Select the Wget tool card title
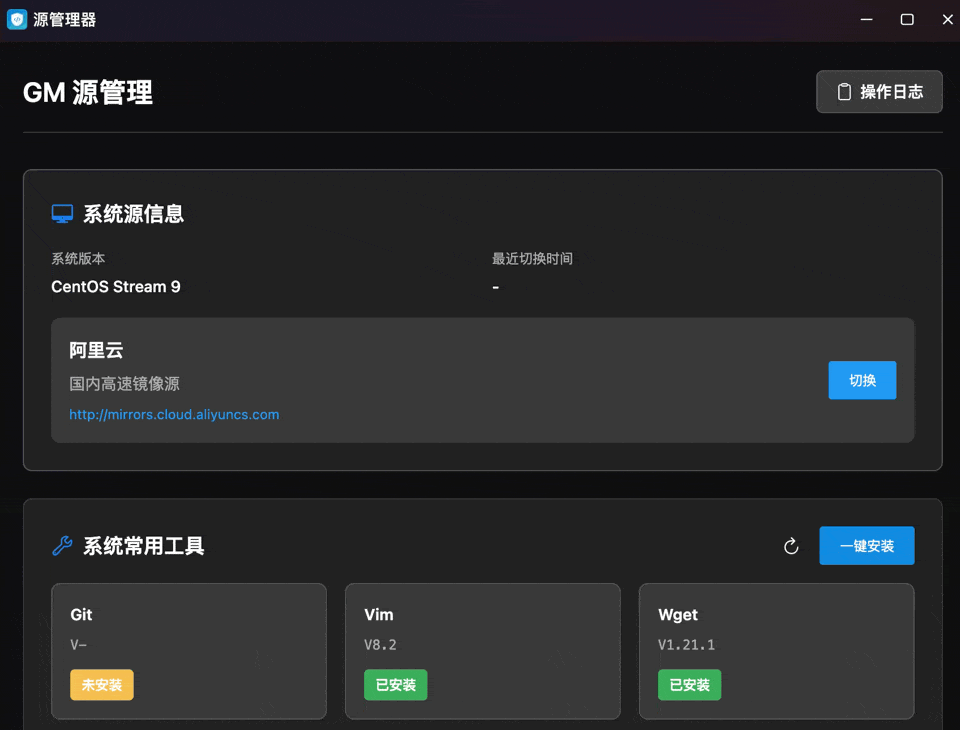 pos(678,615)
